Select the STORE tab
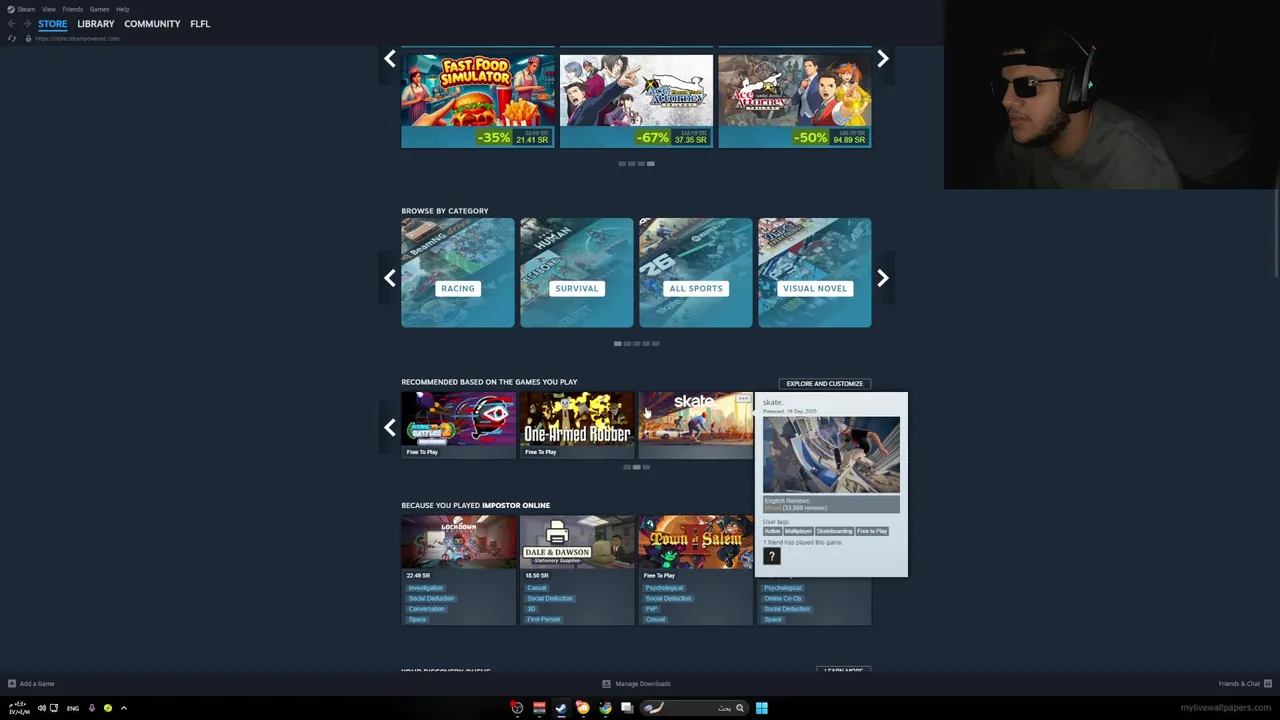This screenshot has width=1280, height=720. coord(53,24)
